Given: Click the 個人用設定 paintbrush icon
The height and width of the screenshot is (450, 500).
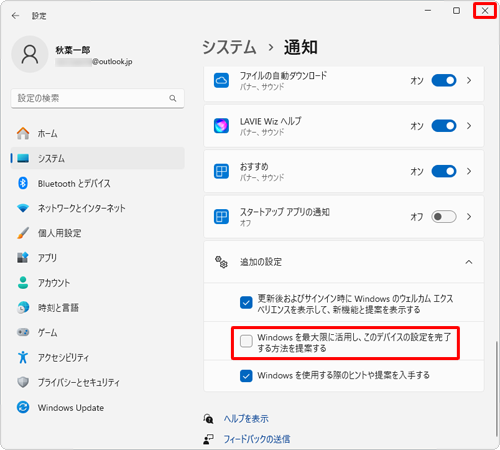Looking at the screenshot, I should (x=23, y=233).
